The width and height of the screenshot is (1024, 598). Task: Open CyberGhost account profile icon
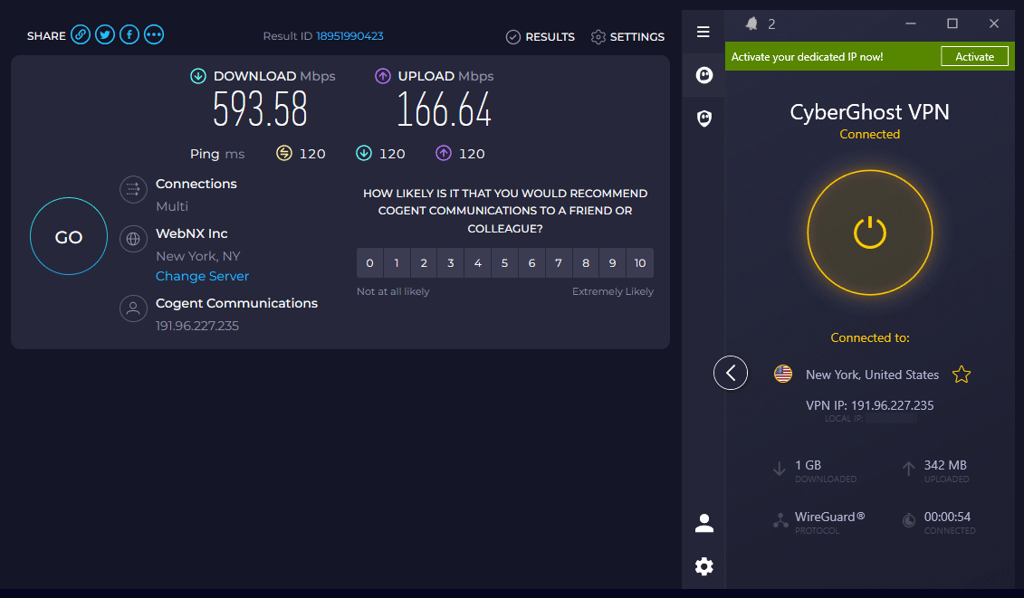point(704,523)
